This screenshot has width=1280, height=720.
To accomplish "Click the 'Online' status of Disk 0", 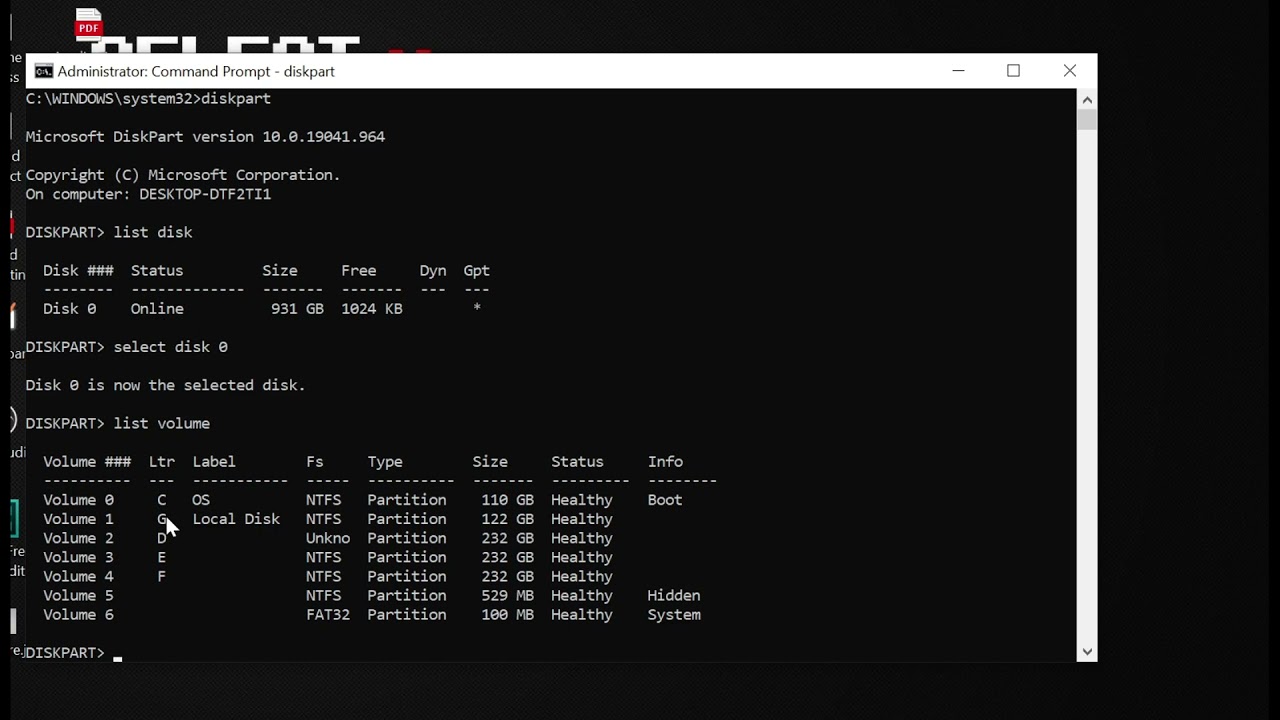I will [x=157, y=309].
